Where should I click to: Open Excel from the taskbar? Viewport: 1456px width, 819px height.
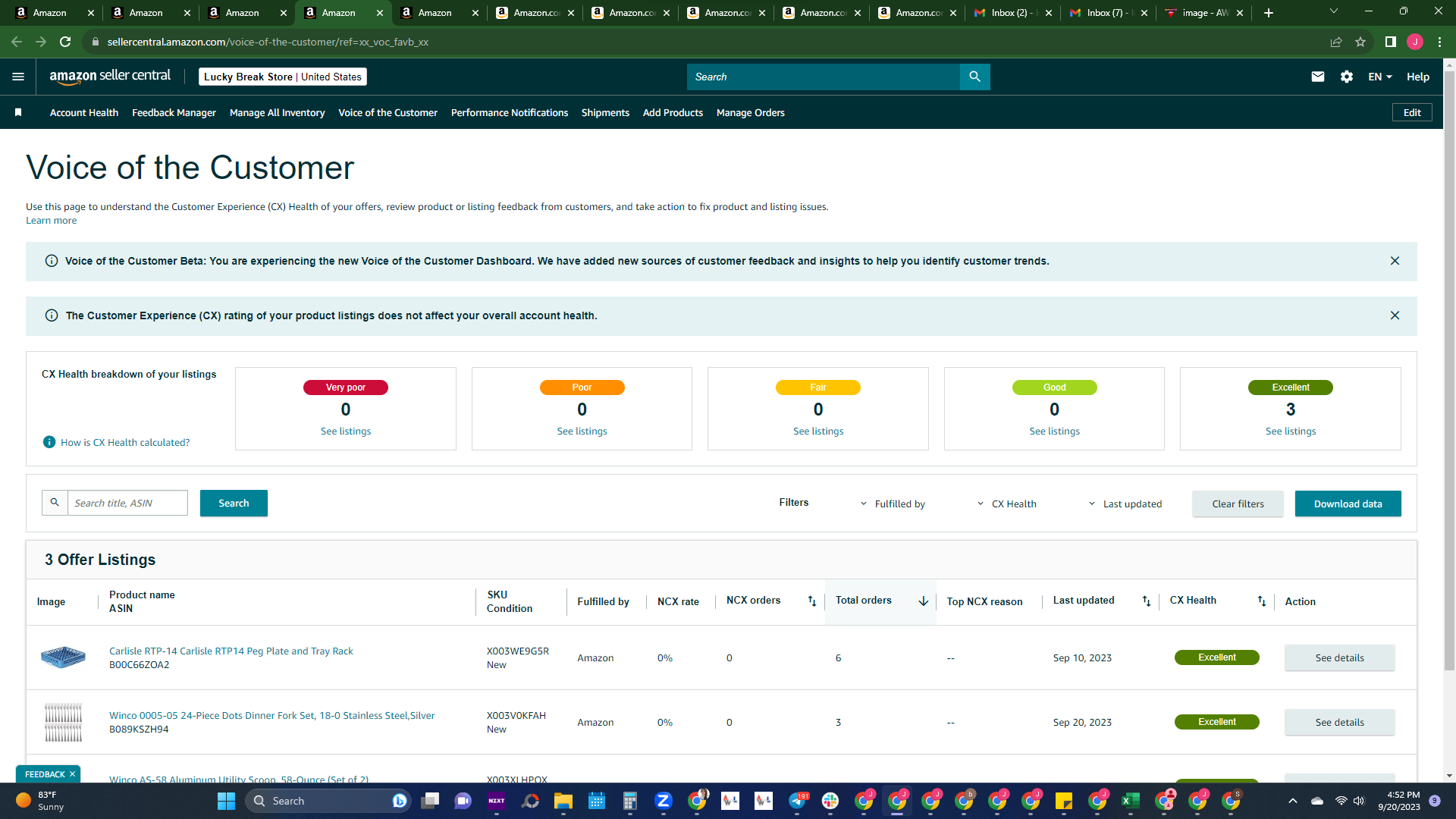click(1130, 801)
